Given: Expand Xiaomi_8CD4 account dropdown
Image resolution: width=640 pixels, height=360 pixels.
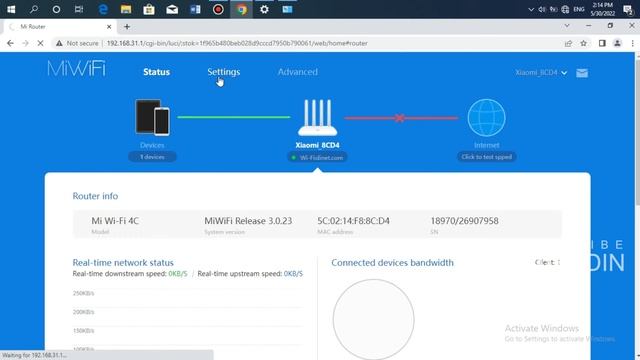Looking at the screenshot, I should pyautogui.click(x=541, y=73).
